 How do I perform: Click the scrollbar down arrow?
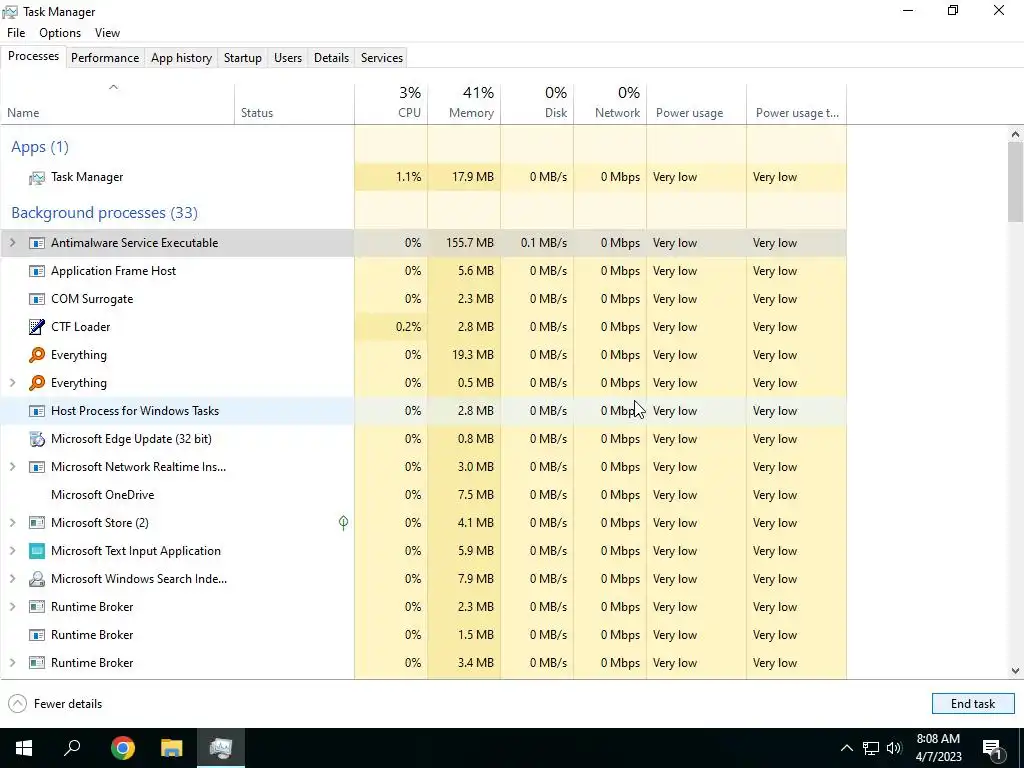(x=1015, y=671)
